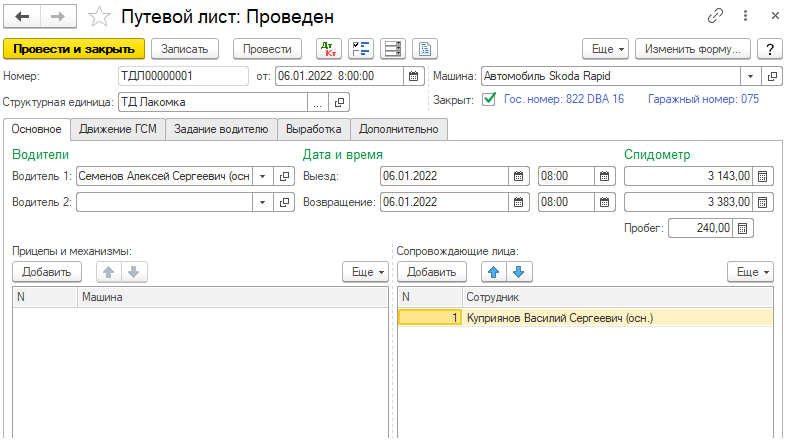
Task: Click the Номер input field
Action: tap(182, 76)
